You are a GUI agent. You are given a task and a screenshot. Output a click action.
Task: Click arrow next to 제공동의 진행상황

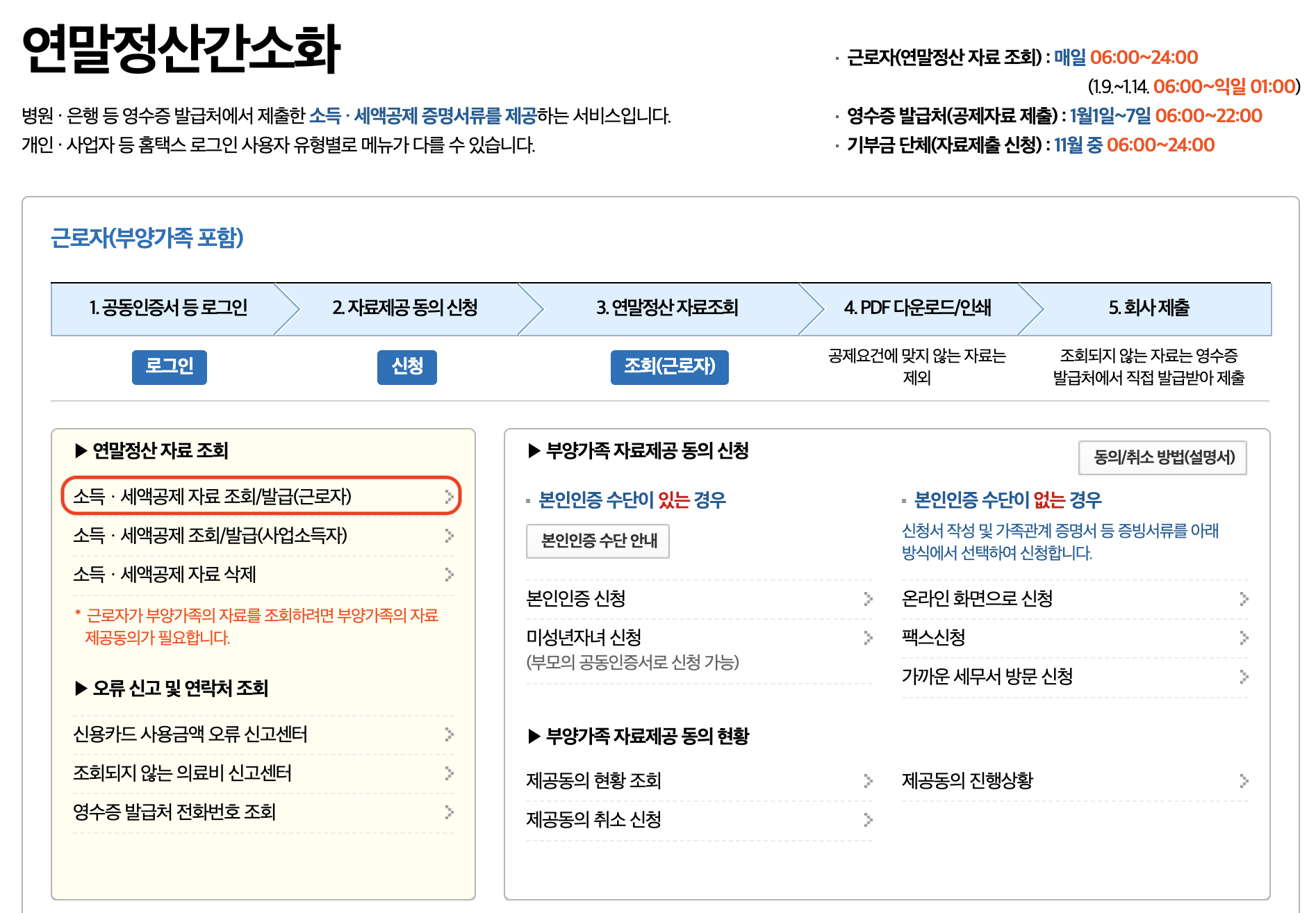[x=1243, y=780]
